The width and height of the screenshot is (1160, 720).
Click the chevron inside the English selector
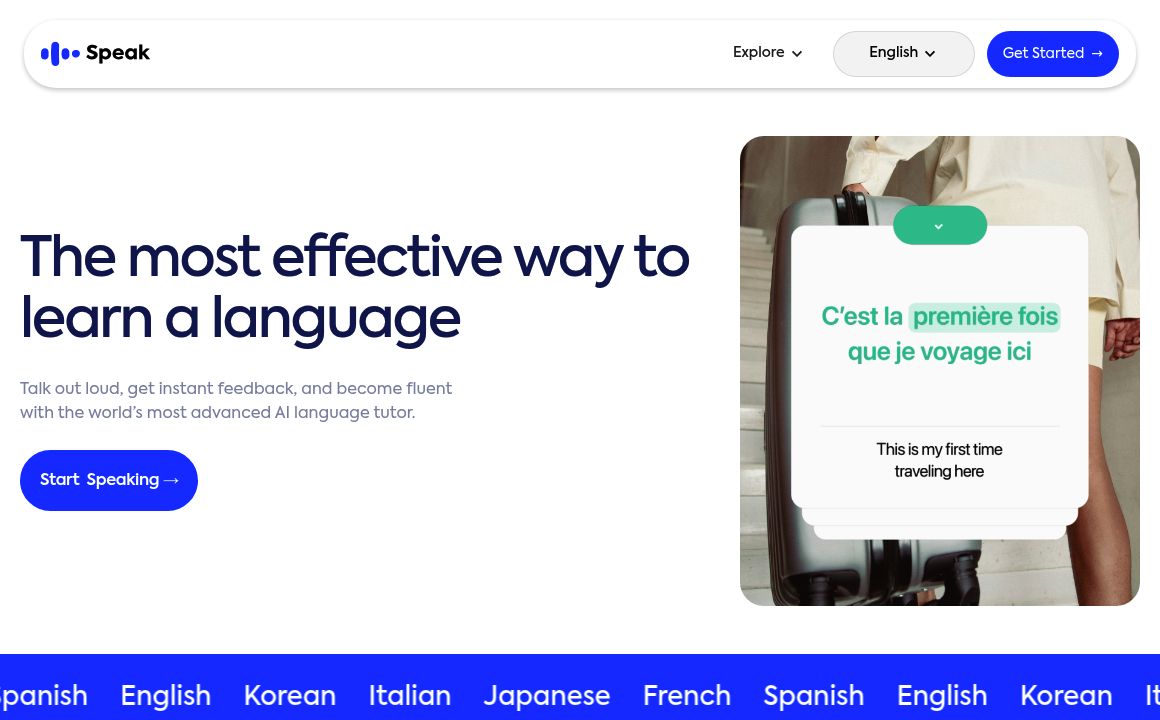(930, 54)
